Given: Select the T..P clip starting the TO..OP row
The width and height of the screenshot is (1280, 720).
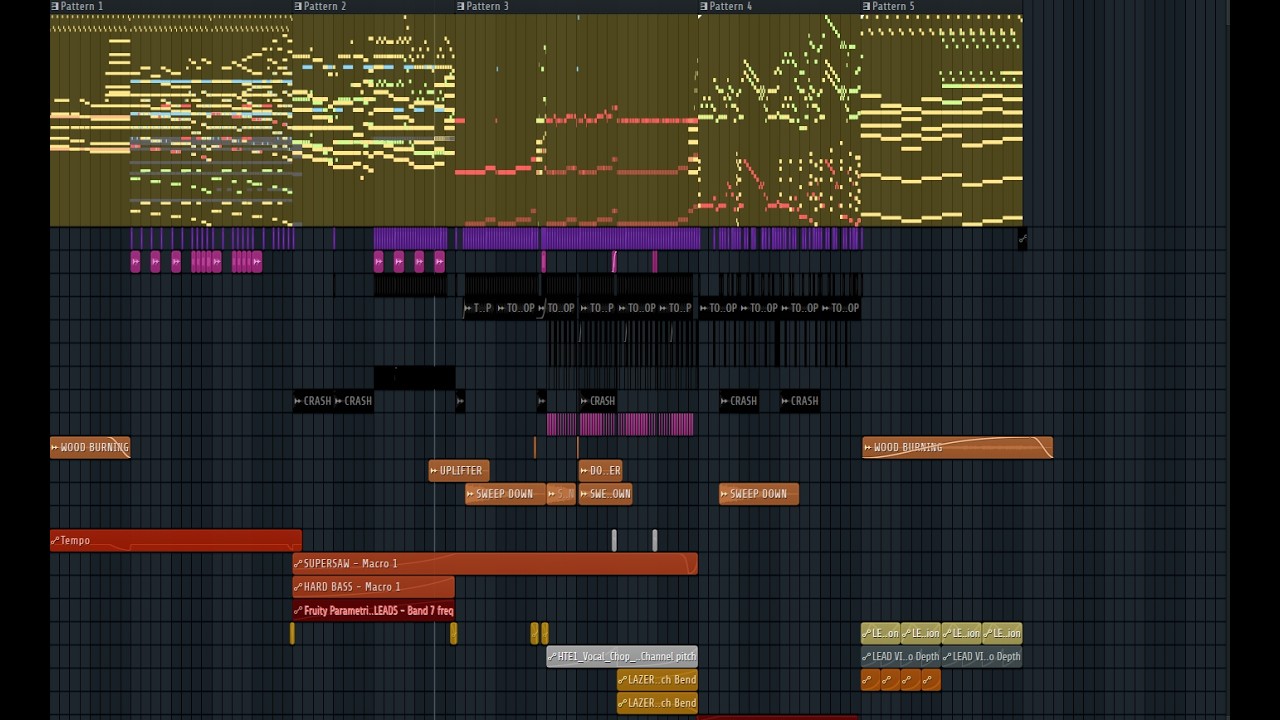Looking at the screenshot, I should pyautogui.click(x=479, y=308).
